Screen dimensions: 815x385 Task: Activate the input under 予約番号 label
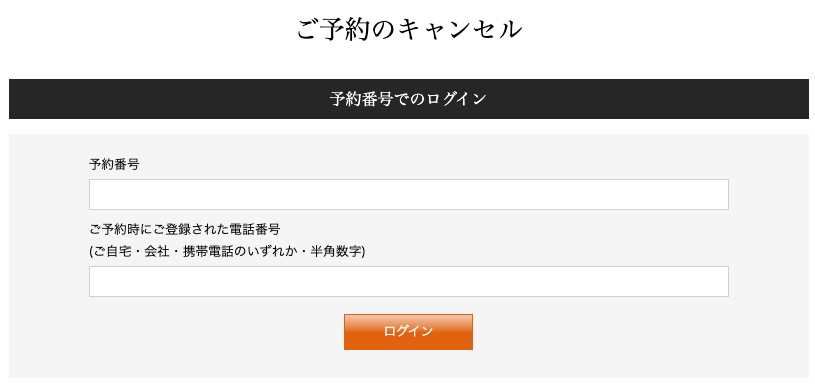409,194
